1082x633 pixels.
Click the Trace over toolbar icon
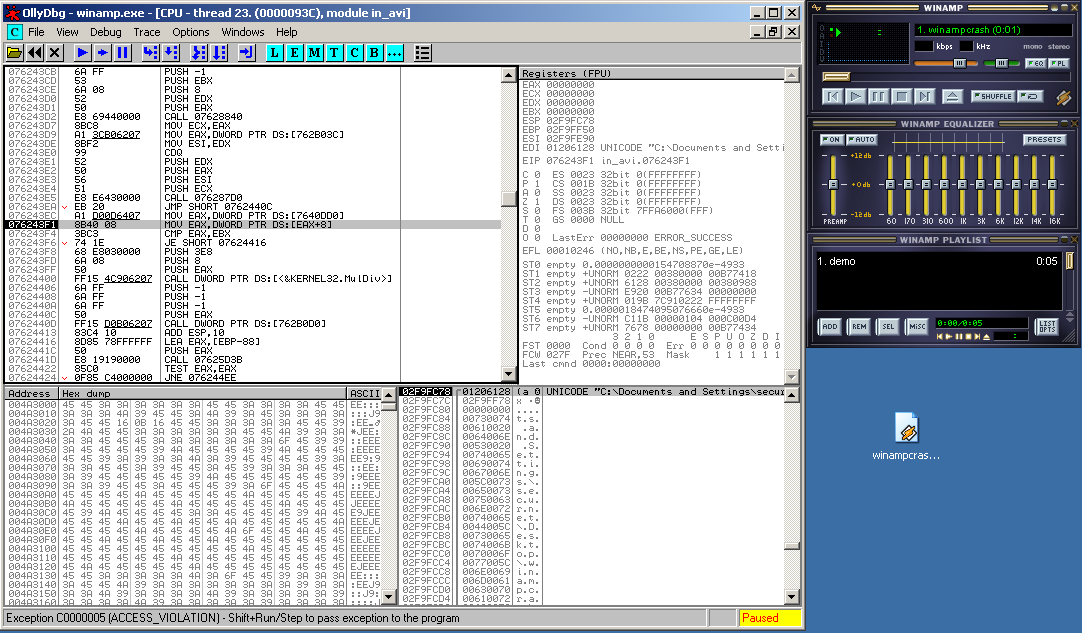(x=219, y=52)
